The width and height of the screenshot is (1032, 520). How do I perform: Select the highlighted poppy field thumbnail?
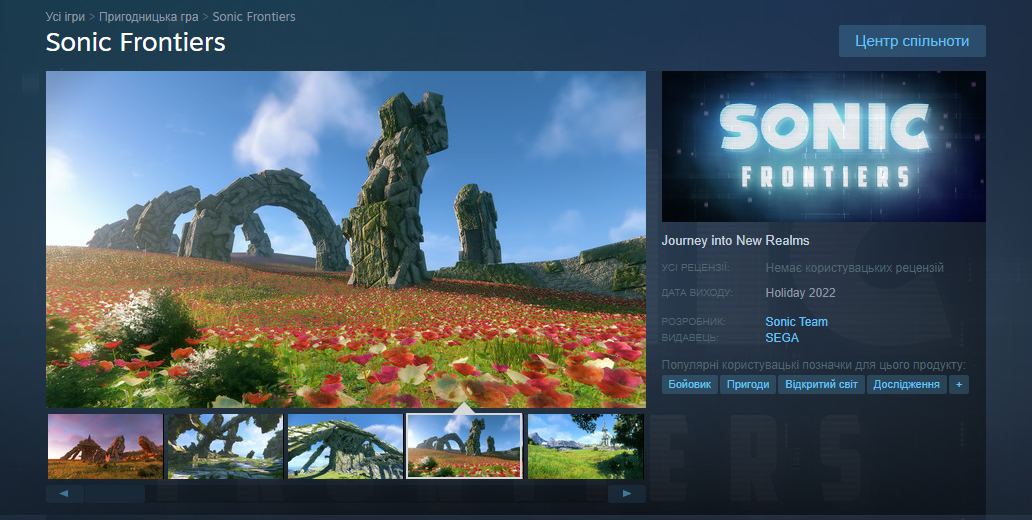pos(465,446)
